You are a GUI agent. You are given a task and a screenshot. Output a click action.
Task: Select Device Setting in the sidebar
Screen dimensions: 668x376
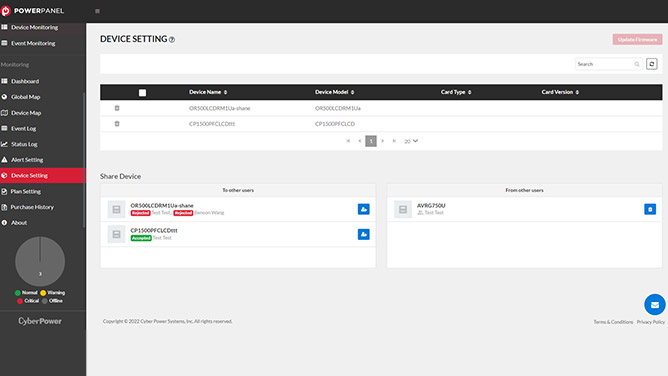click(x=43, y=175)
